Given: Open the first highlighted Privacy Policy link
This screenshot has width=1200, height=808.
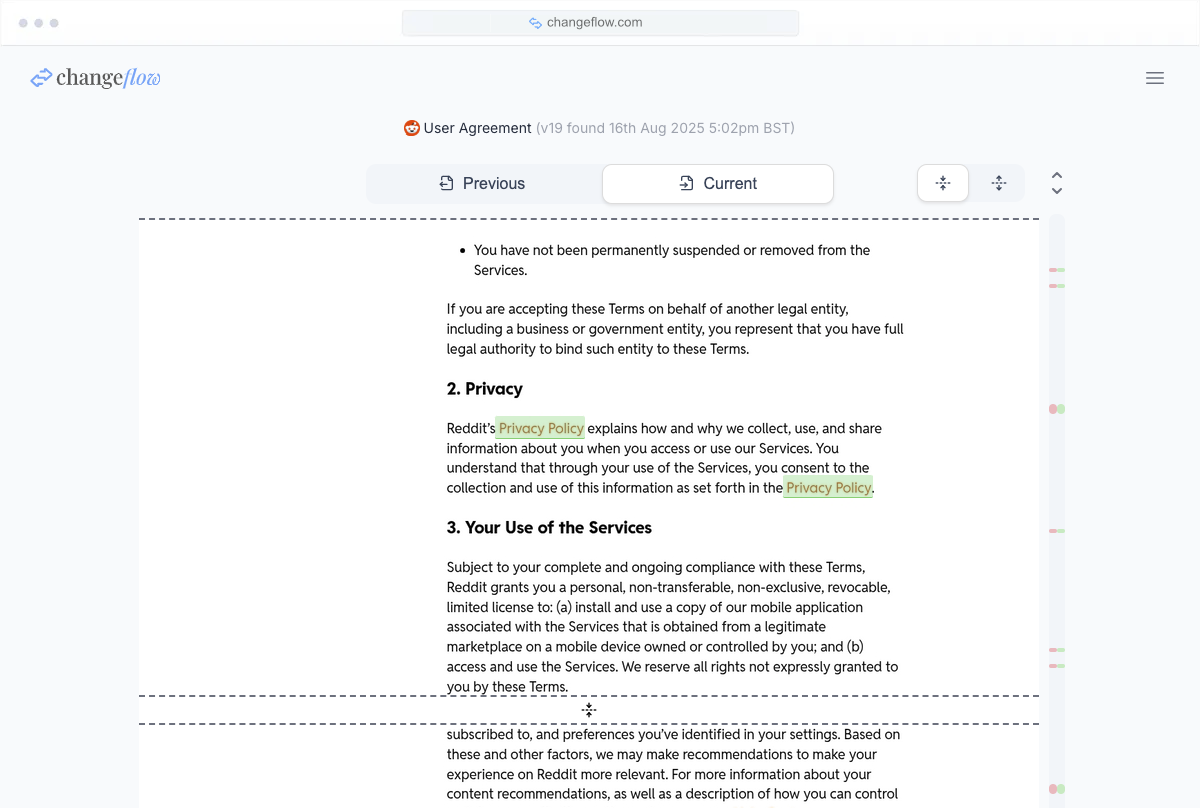Looking at the screenshot, I should tap(541, 428).
